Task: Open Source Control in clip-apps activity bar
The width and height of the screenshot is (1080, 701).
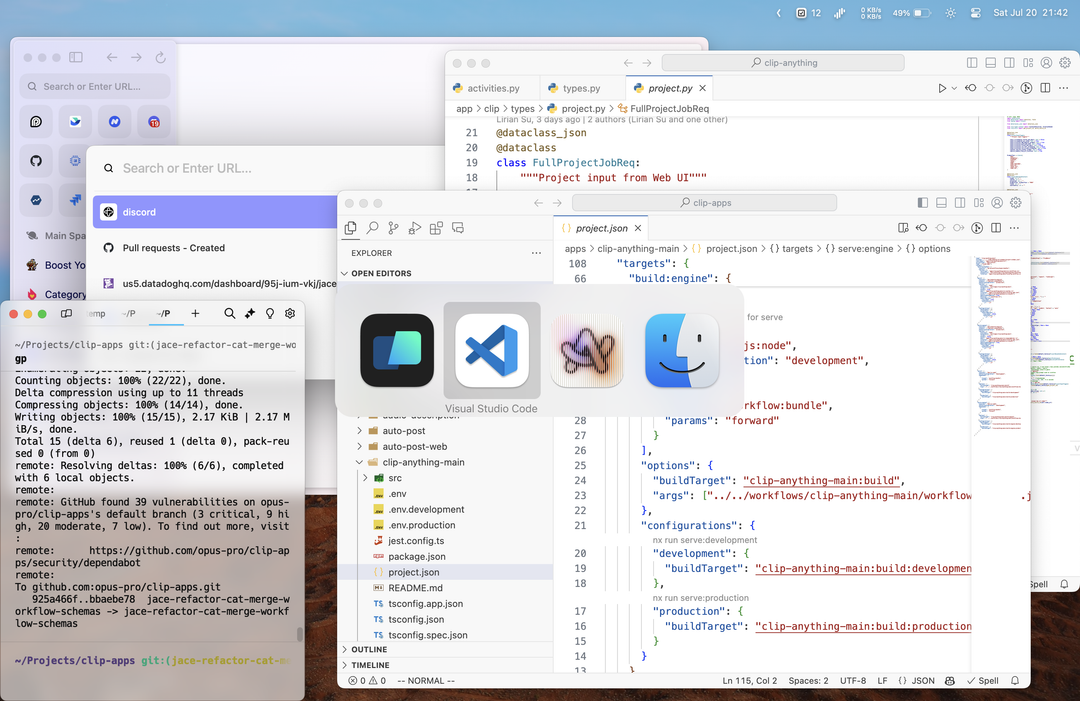Action: [x=393, y=228]
